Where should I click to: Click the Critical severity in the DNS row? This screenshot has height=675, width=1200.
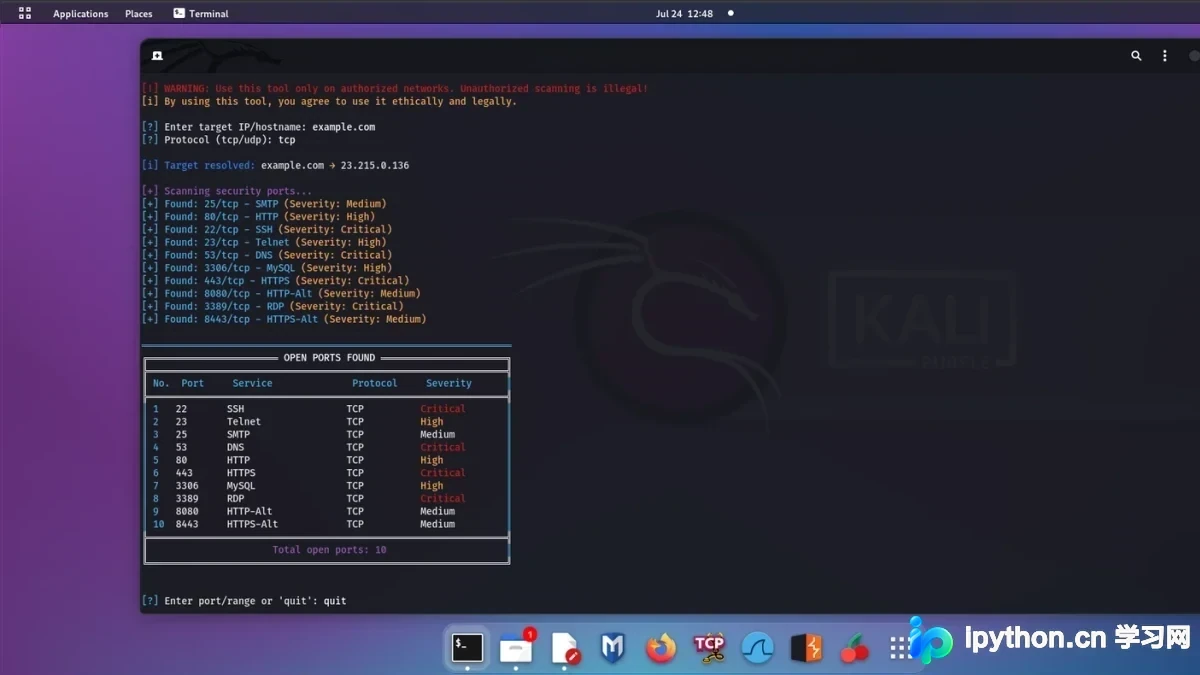443,447
